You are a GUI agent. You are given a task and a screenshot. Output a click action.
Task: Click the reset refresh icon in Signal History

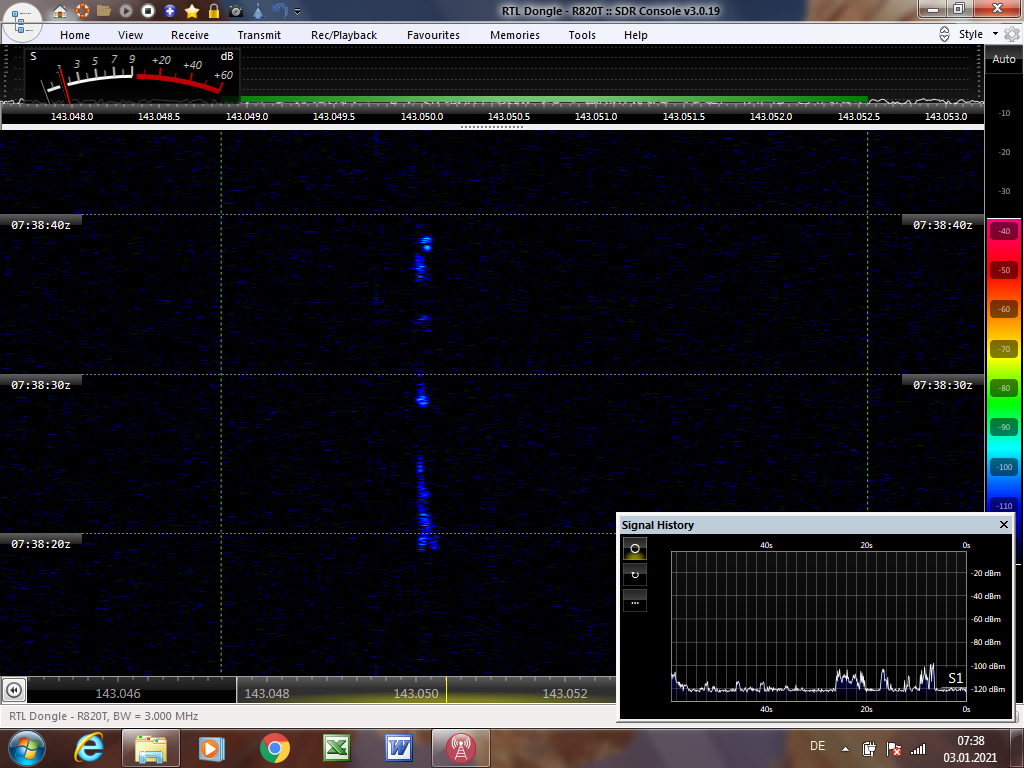tap(635, 575)
